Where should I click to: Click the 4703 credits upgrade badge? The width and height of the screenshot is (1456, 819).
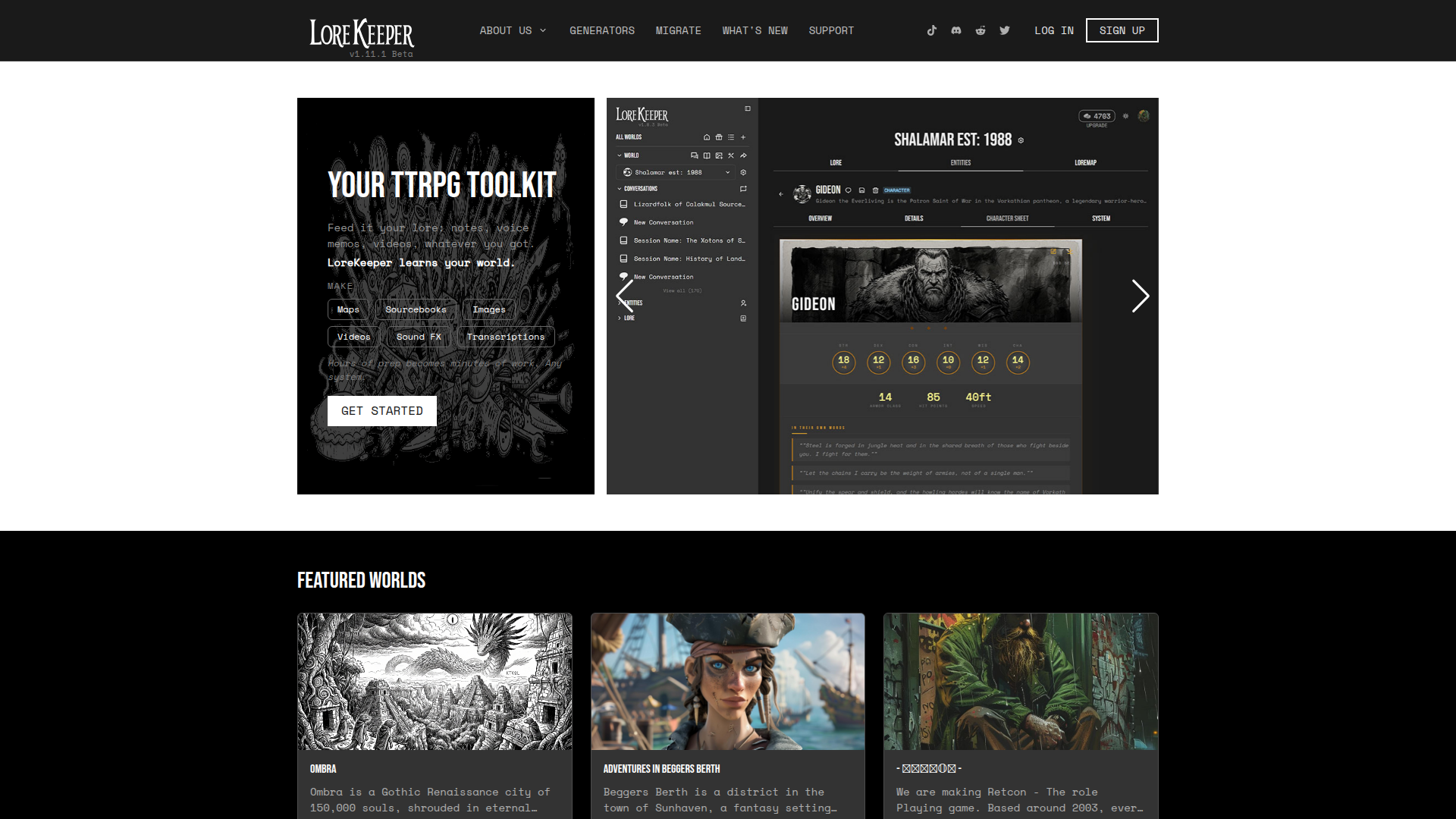point(1097,117)
